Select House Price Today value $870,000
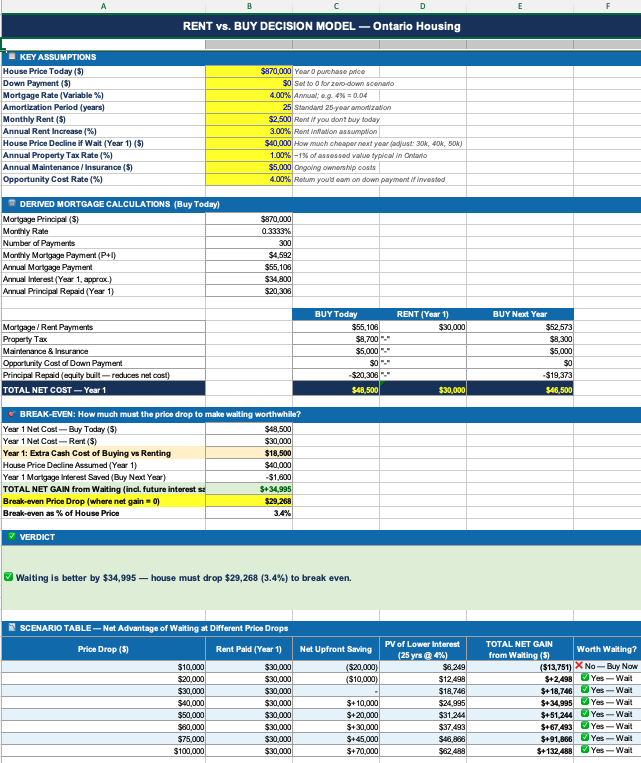 249,72
